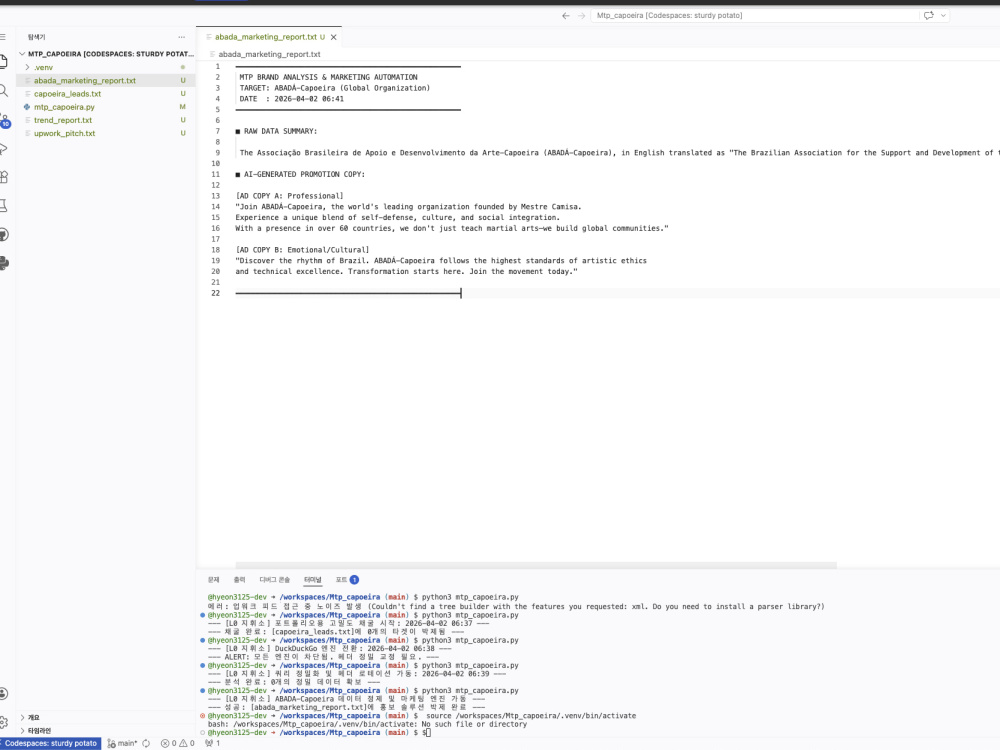Open the Python view in activity bar
Screen dimensions: 1000x750
[3, 263]
